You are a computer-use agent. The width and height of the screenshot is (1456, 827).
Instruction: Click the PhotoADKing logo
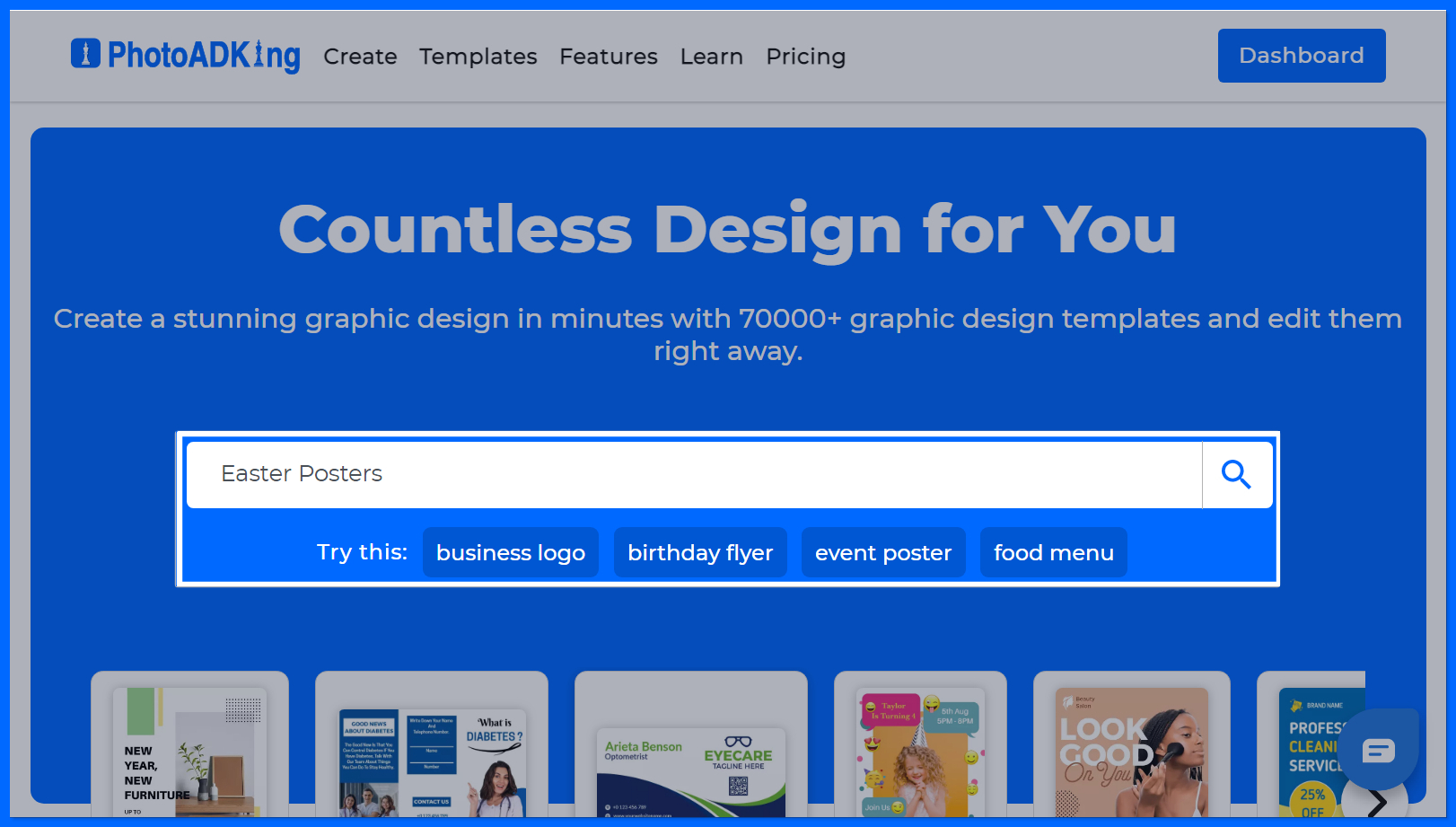[186, 56]
